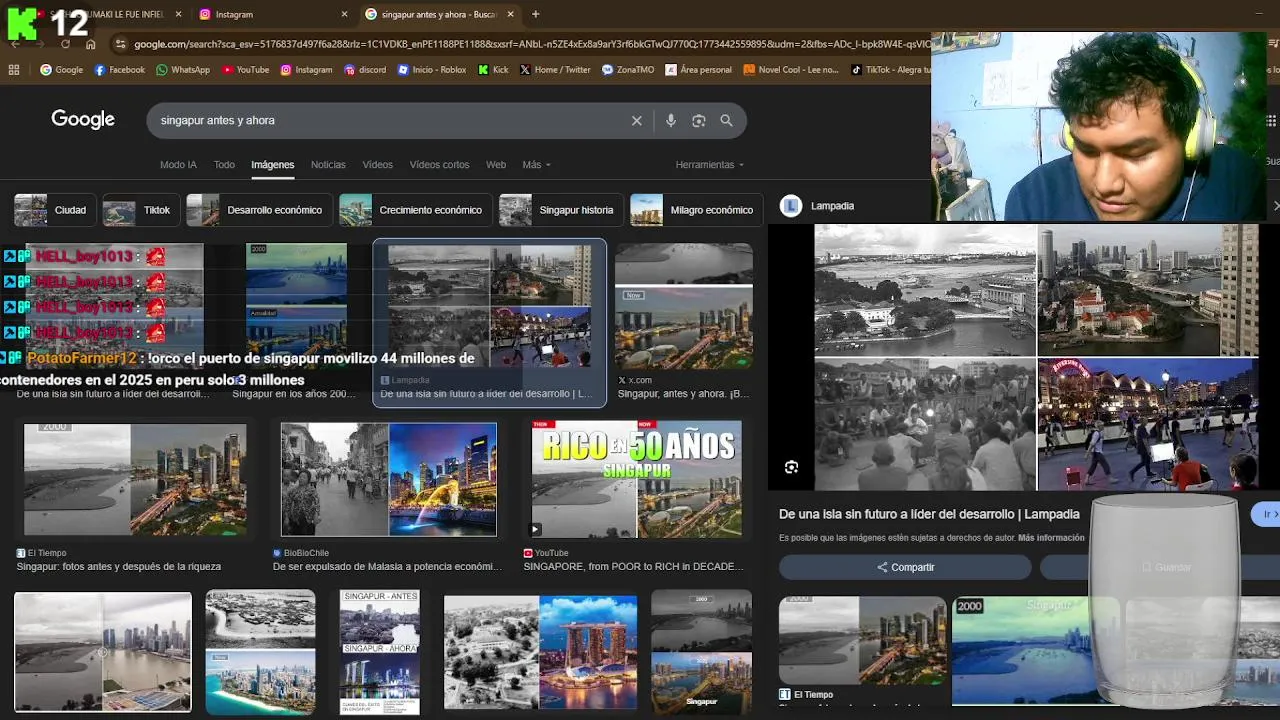Submit search with magnifying glass icon

click(x=726, y=120)
